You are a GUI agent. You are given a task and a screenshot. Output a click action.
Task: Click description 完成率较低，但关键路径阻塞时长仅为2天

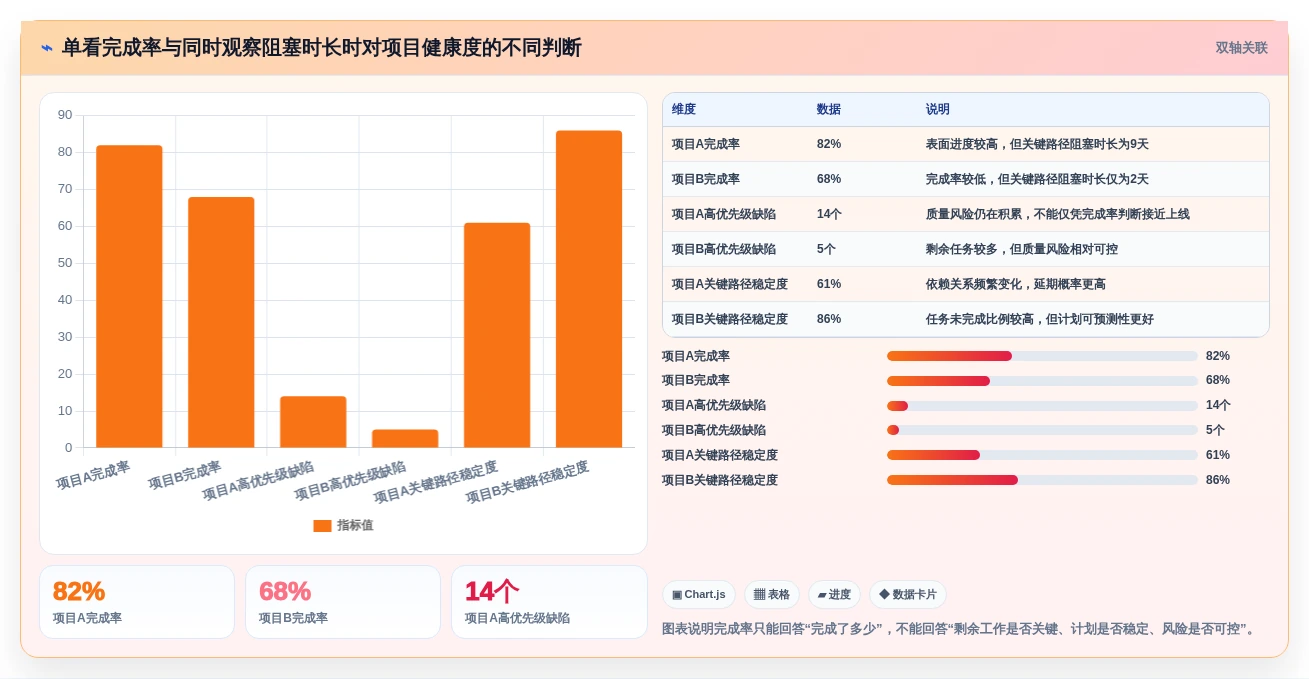click(1037, 179)
